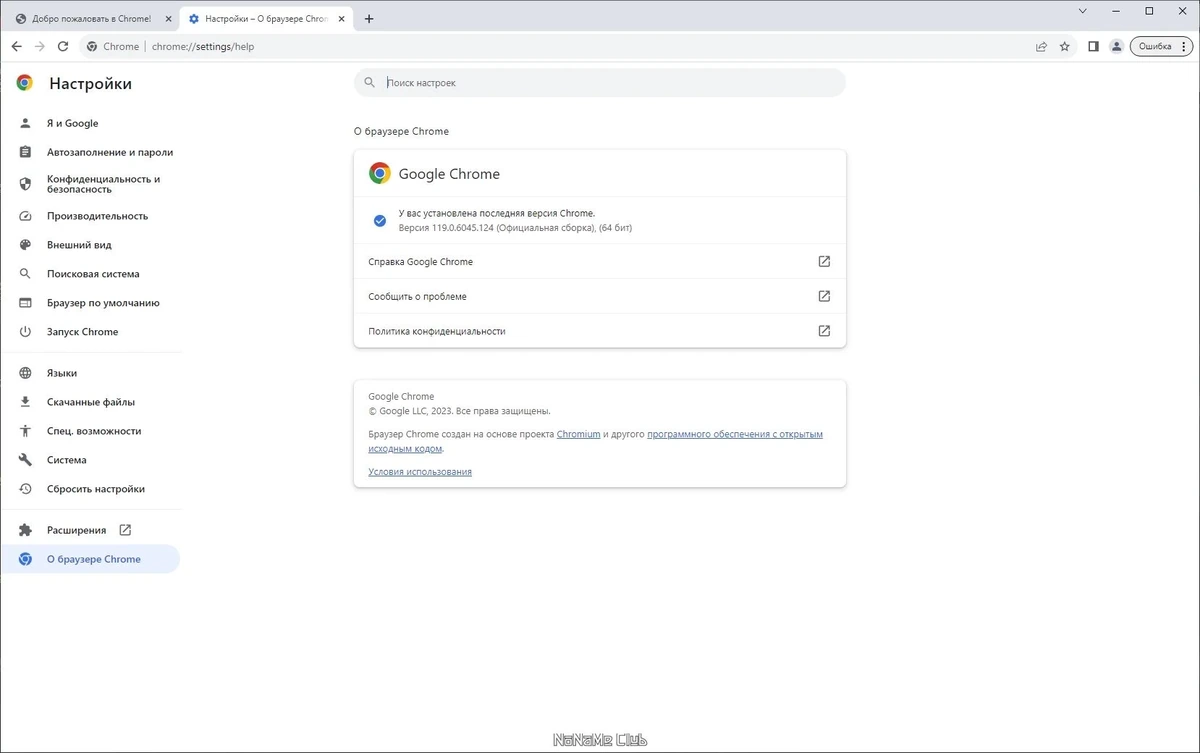The width and height of the screenshot is (1200, 753).
Task: Click external-link icon for Политика конфиденциальности
Action: pos(824,331)
